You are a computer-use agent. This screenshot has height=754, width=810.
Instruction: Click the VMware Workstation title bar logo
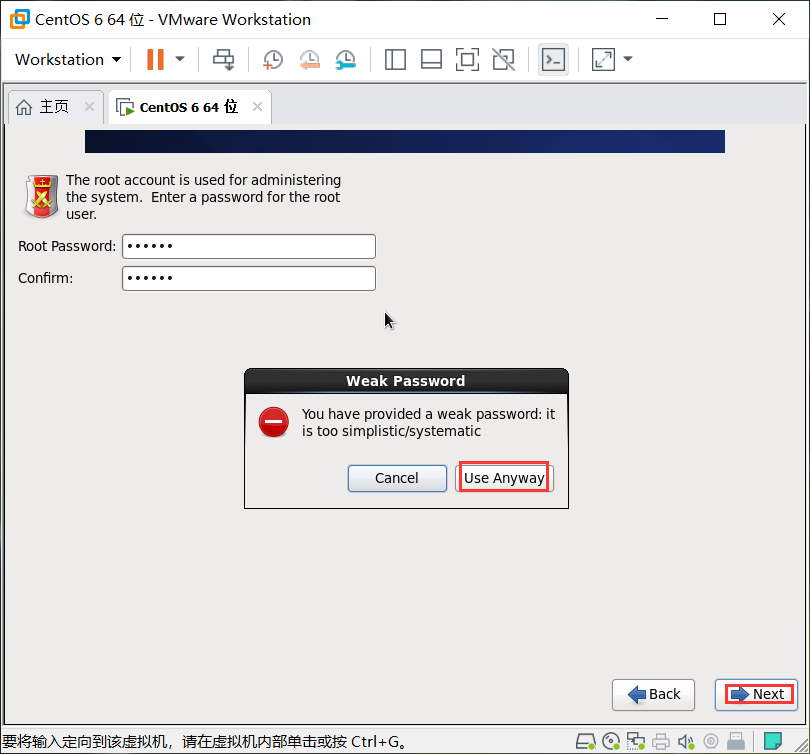20,19
